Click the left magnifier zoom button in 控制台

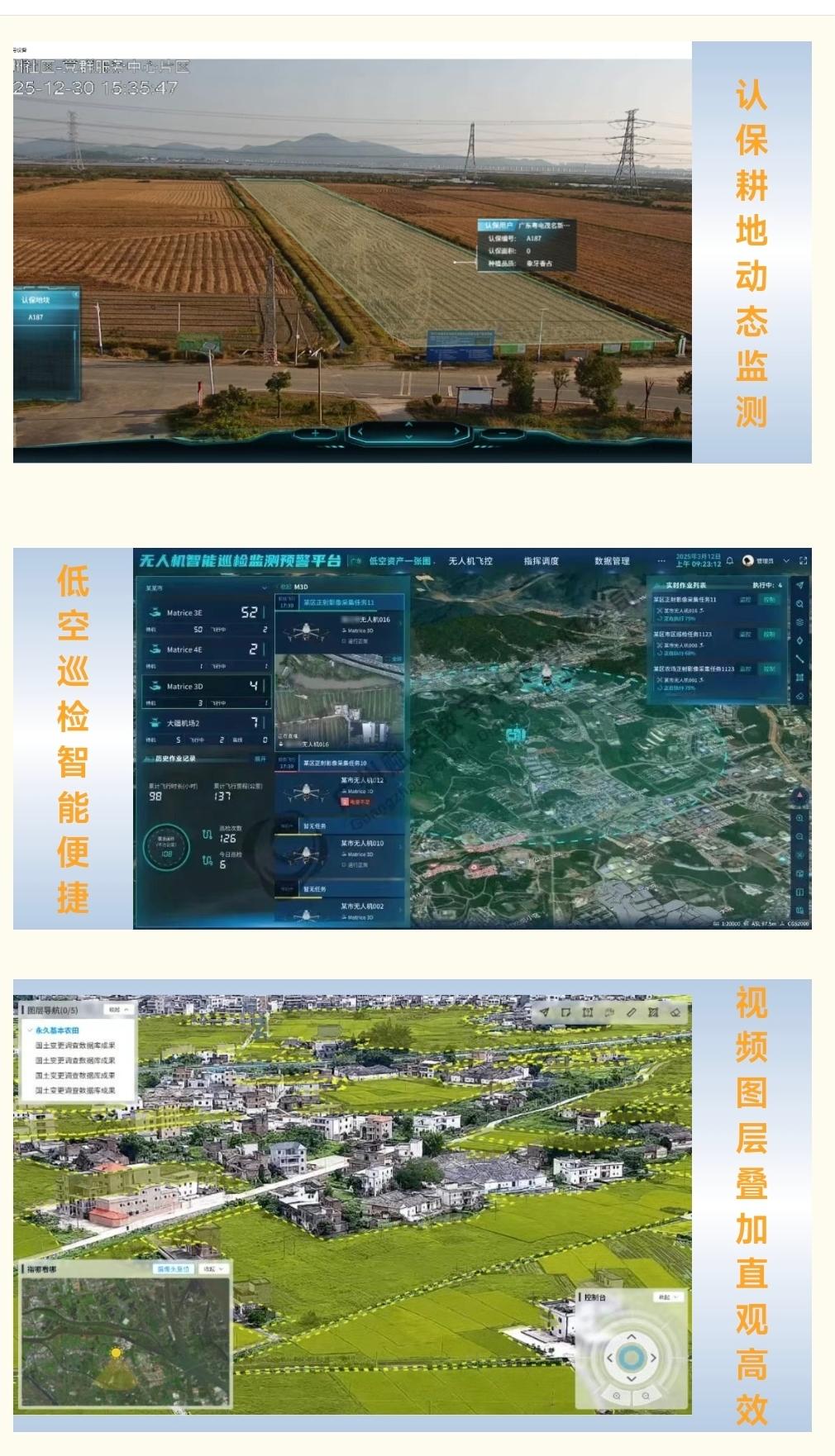(x=617, y=1396)
